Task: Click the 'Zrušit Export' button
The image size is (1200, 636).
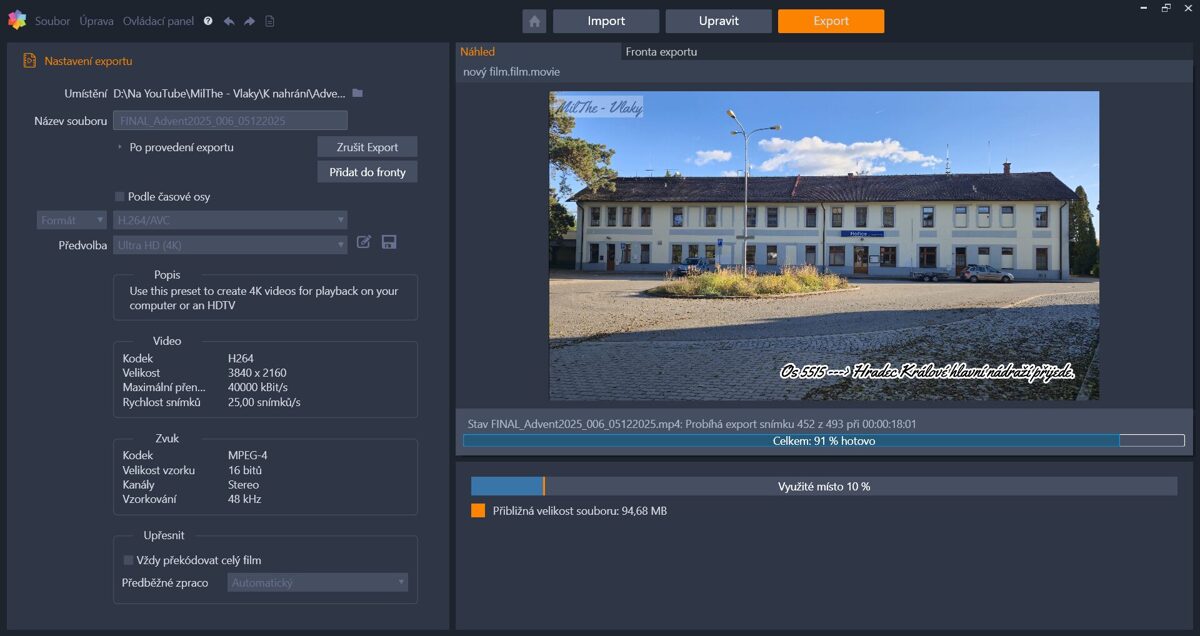Action: coord(367,147)
